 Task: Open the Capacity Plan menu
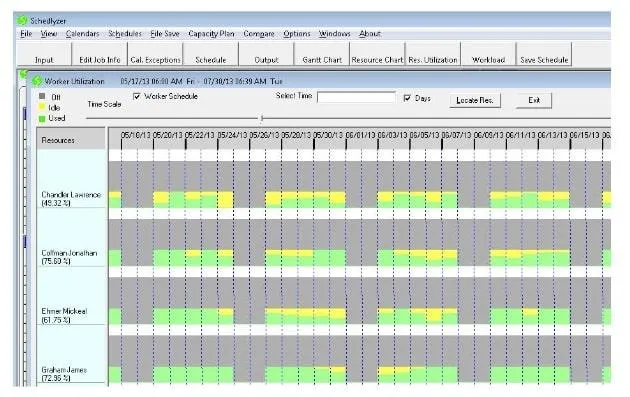click(x=211, y=34)
